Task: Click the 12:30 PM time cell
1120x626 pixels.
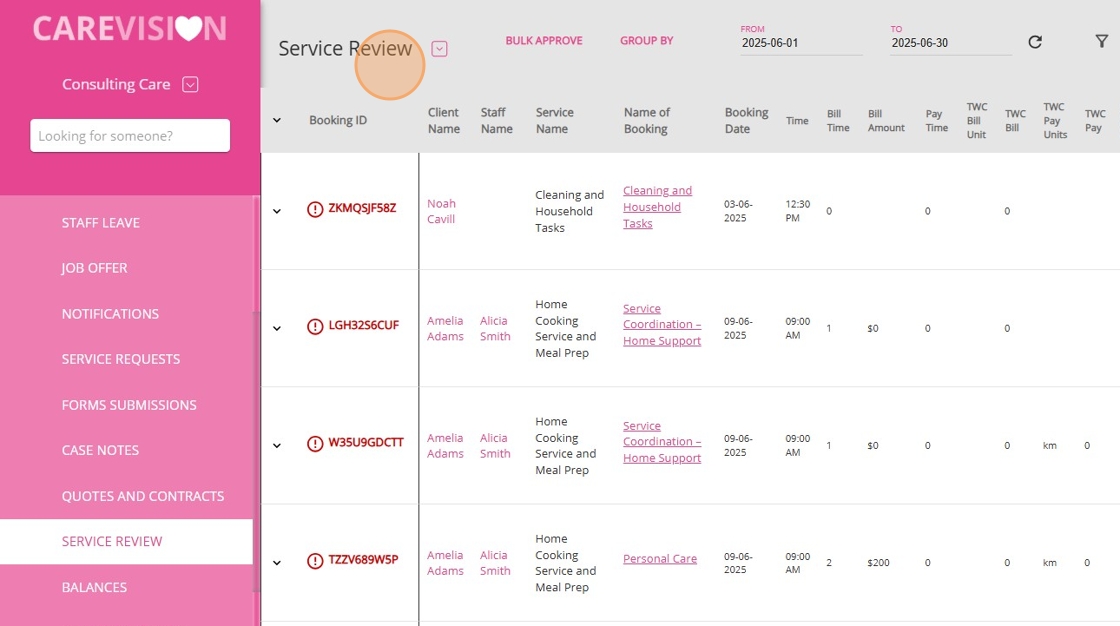Action: click(x=797, y=211)
